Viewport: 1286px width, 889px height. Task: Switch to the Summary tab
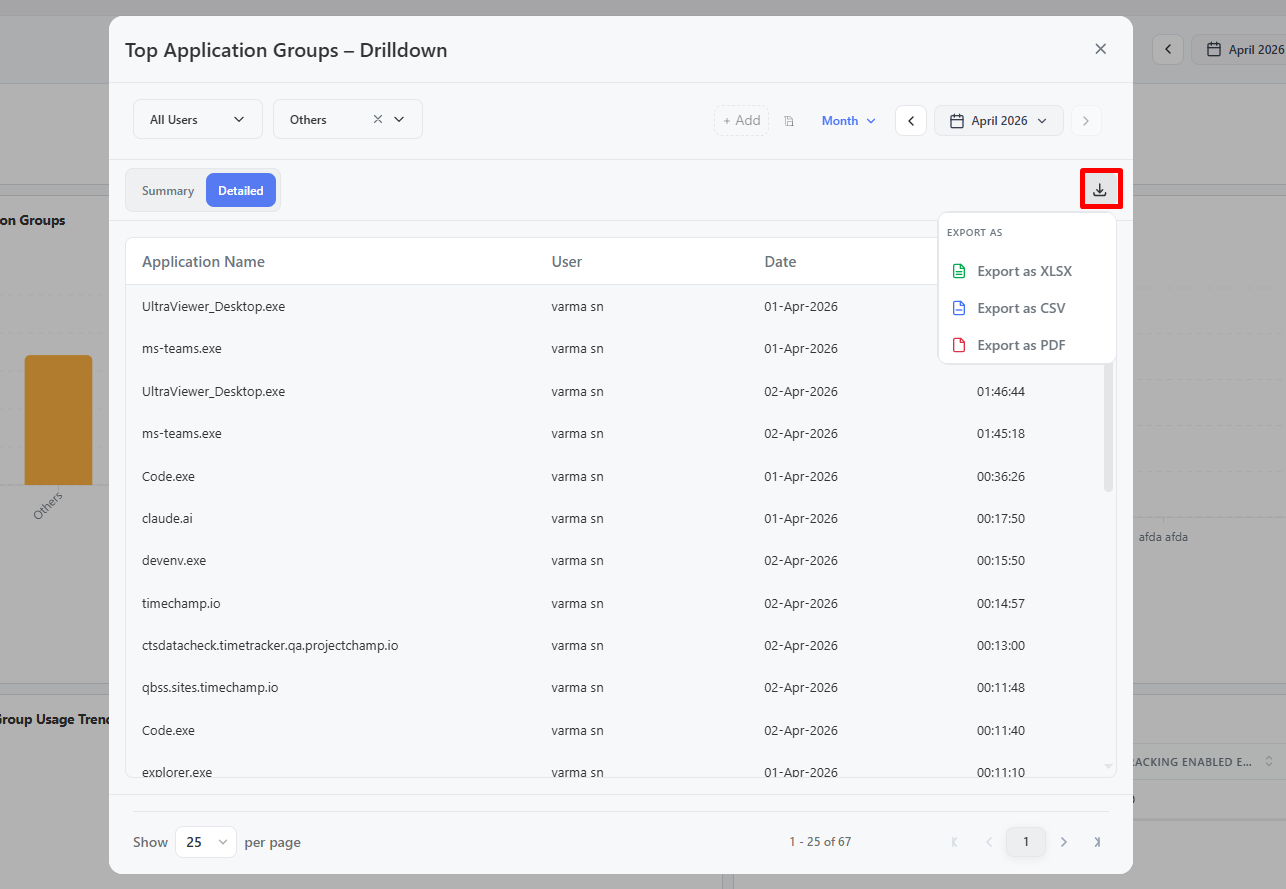[168, 190]
